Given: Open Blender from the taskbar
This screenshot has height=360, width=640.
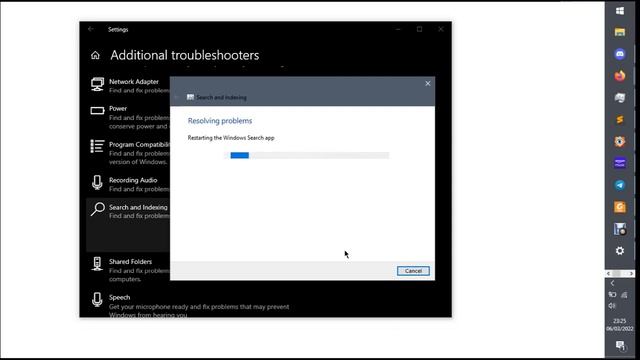Looking at the screenshot, I should point(620,141).
